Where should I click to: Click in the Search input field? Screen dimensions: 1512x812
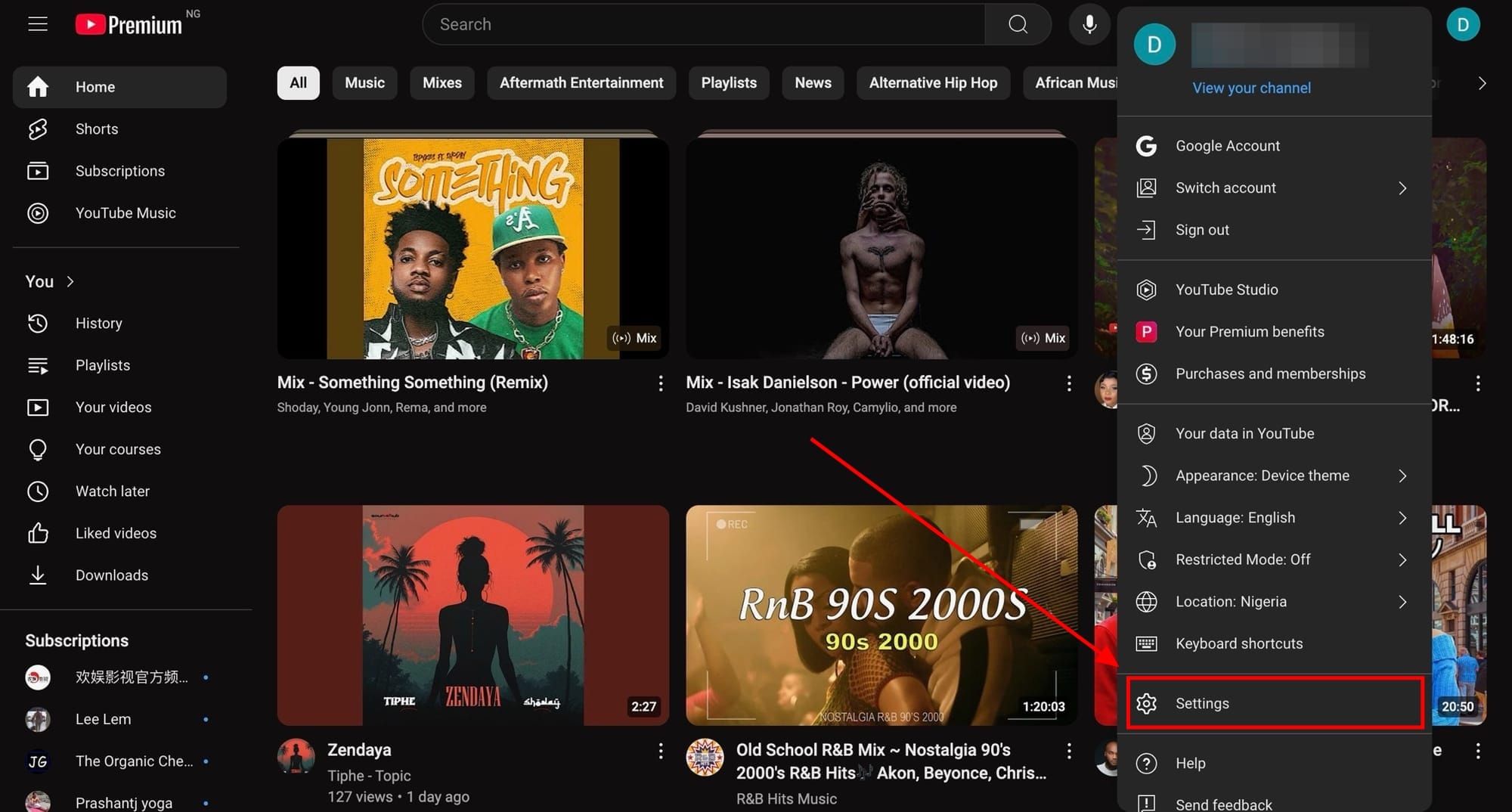(x=703, y=24)
